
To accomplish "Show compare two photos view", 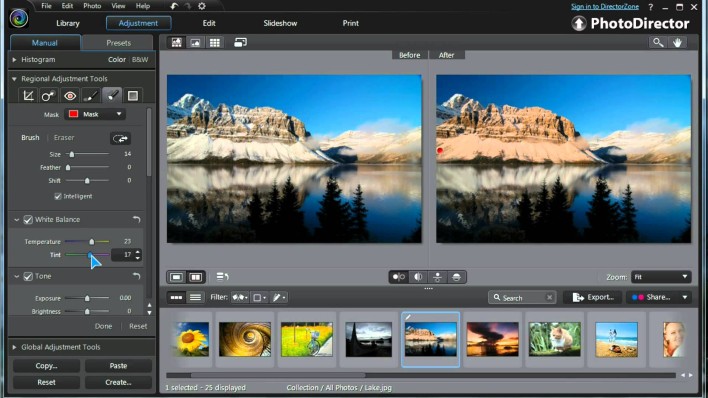I will pyautogui.click(x=196, y=277).
